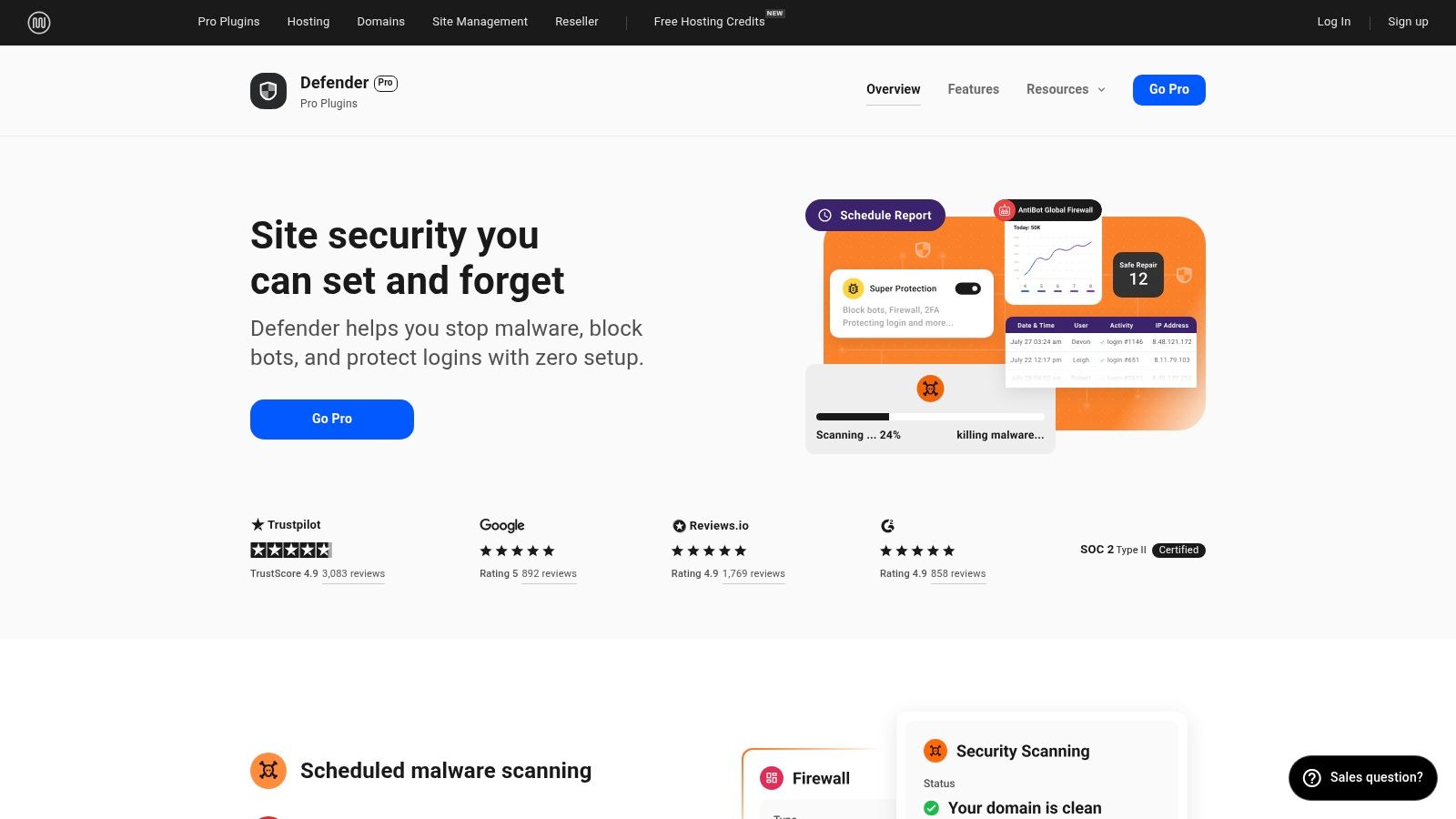The height and width of the screenshot is (819, 1456).
Task: Switch to the Features tab
Action: tap(973, 89)
